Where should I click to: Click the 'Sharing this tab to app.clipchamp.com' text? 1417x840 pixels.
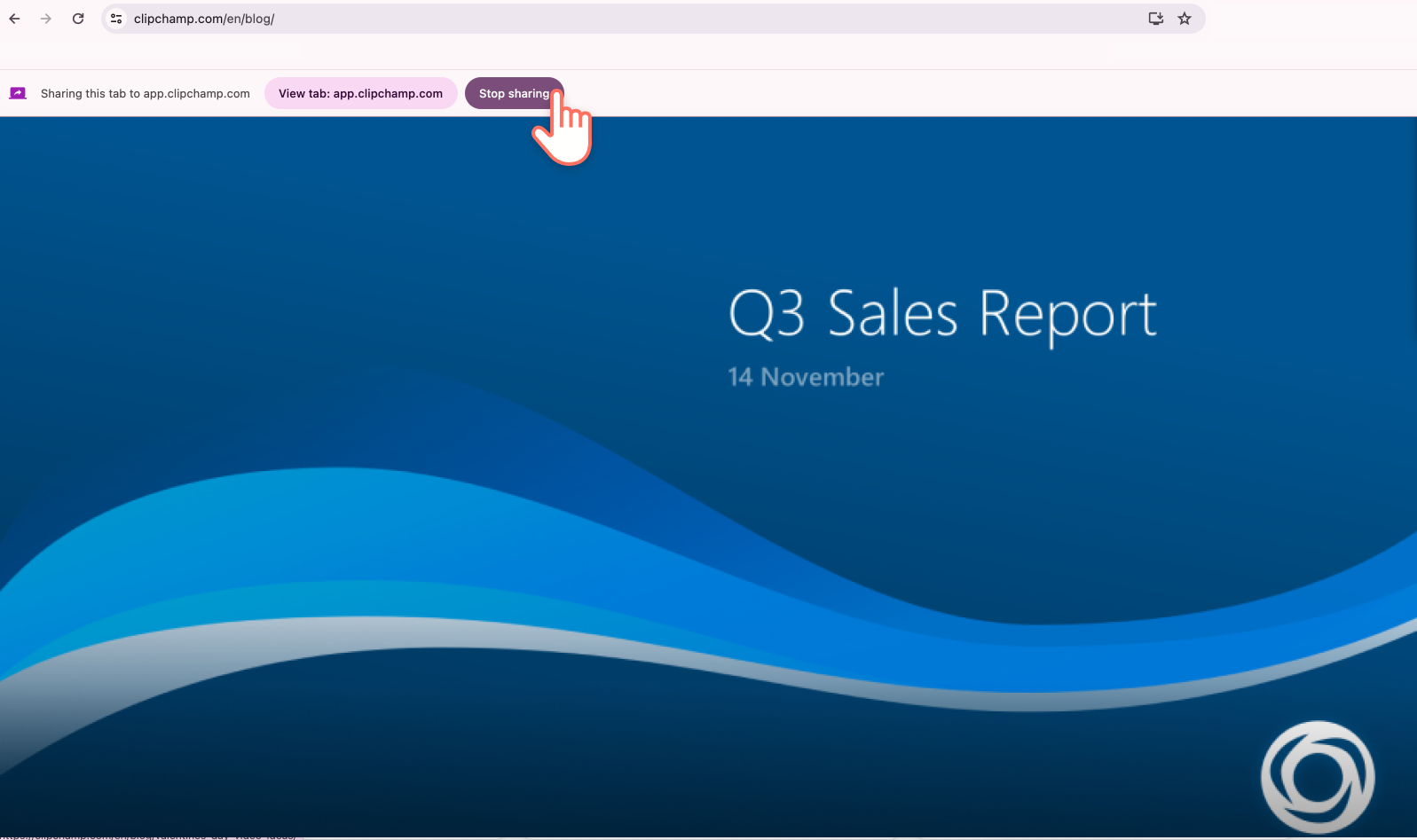146,93
